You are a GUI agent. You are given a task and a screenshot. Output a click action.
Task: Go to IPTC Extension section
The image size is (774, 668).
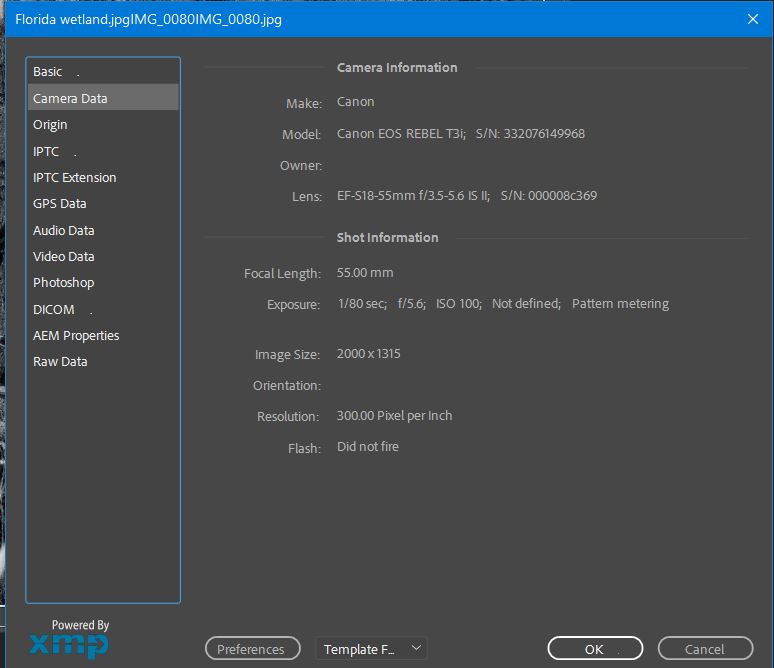pos(103,177)
